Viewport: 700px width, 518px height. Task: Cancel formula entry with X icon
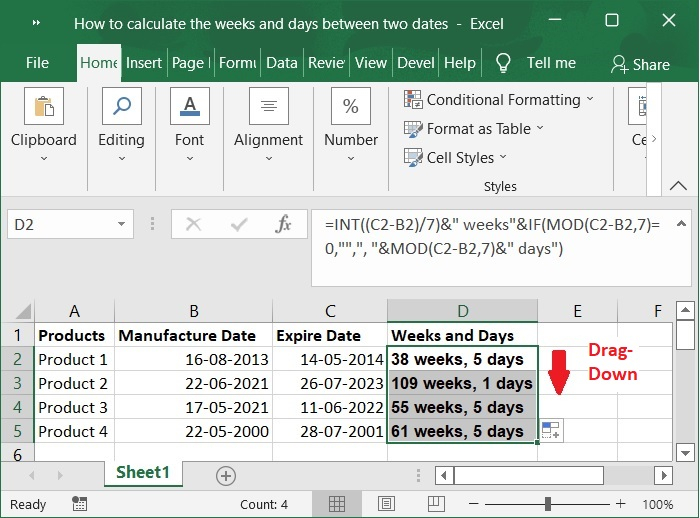coord(193,224)
